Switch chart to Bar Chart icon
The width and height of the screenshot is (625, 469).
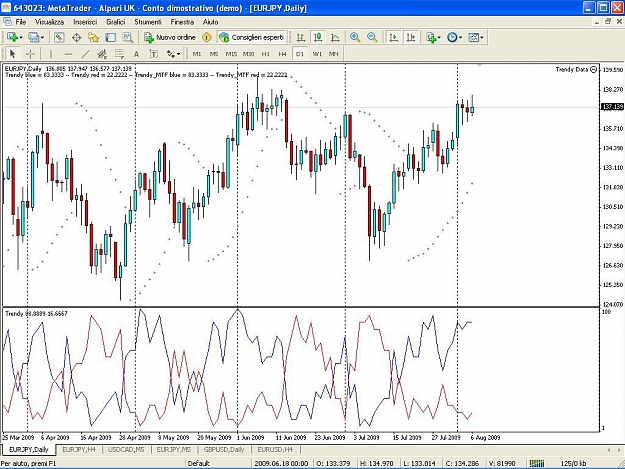click(x=301, y=37)
